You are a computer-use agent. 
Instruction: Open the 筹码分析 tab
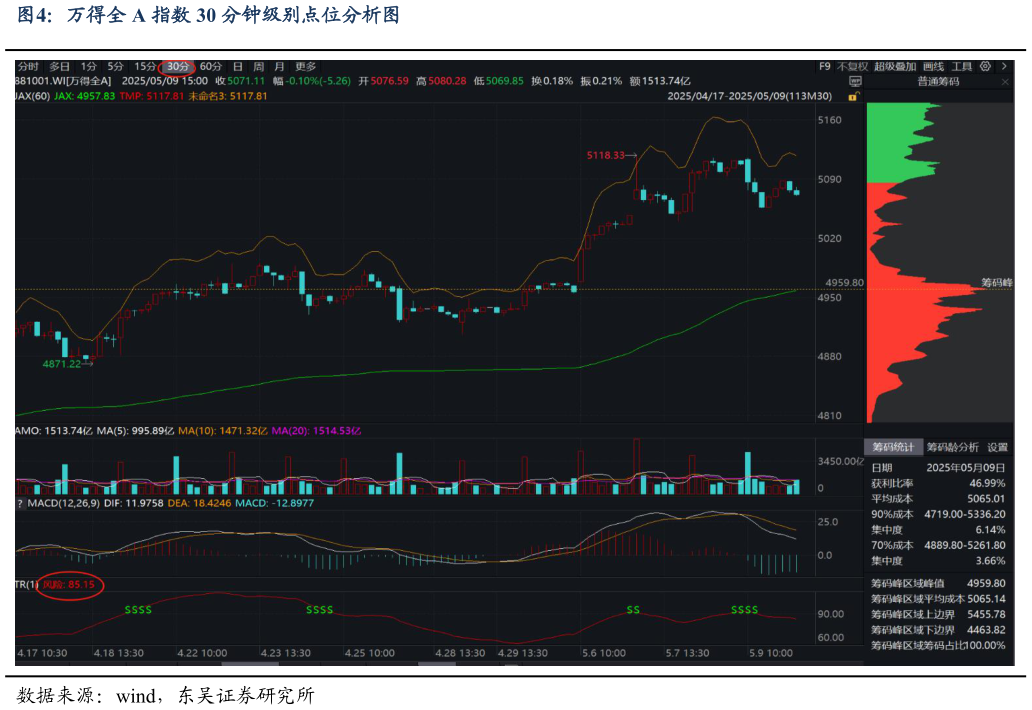(952, 447)
